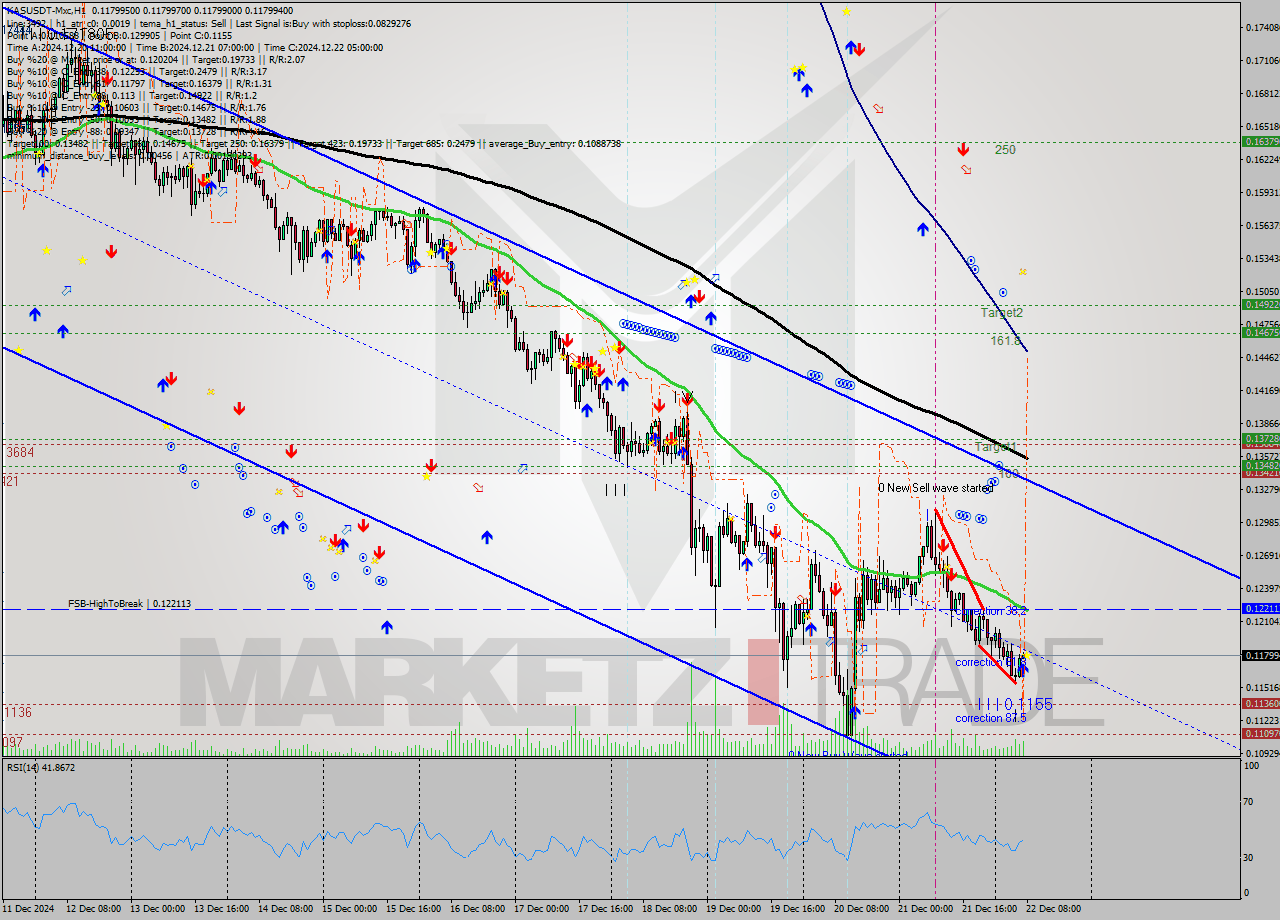Screen dimensions: 1280x920
Task: Select the 'correction 38.2' label
Action: (991, 611)
